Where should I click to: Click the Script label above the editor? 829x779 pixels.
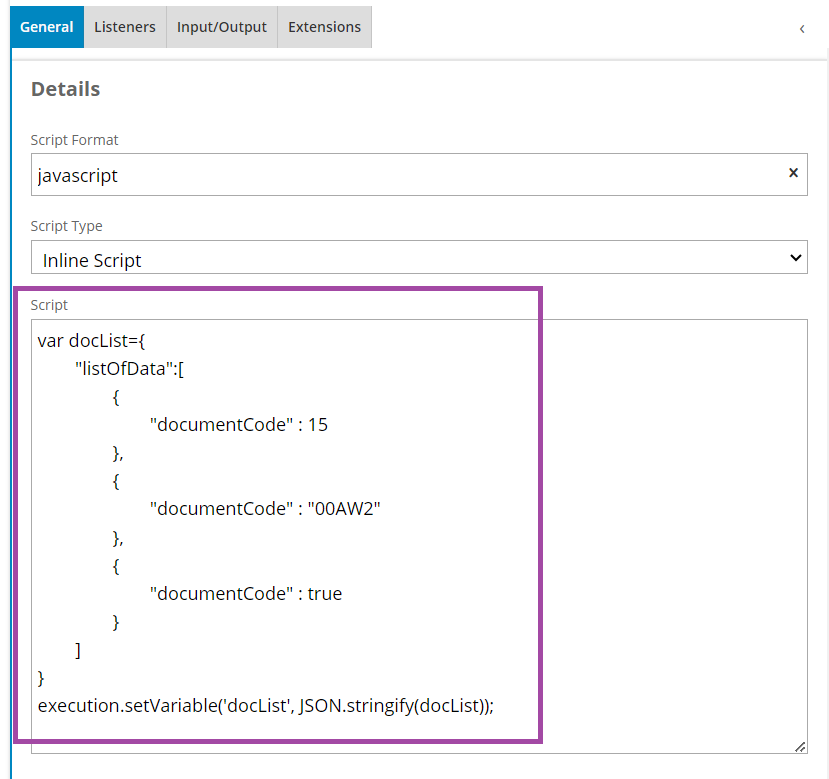49,304
